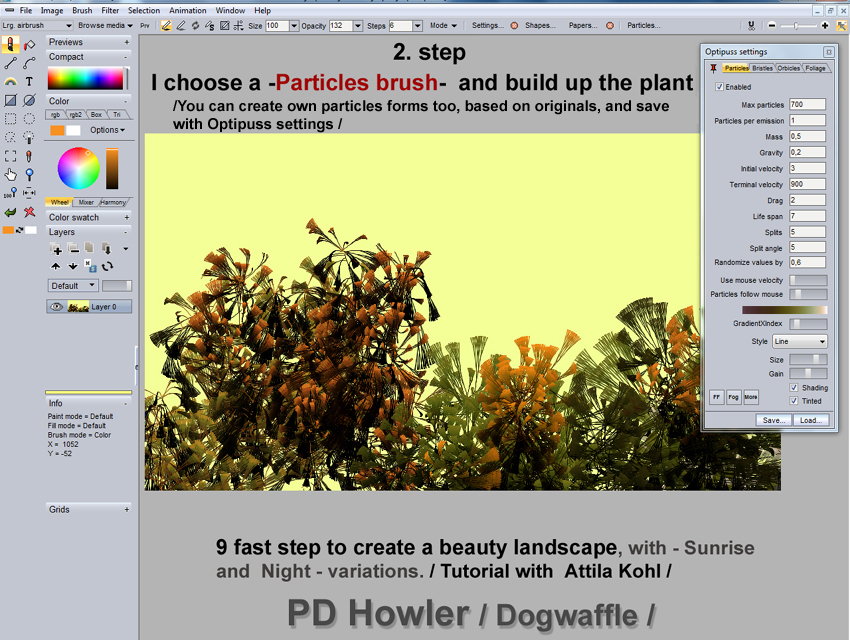Click the compact rainbow color spectrum bar
850x640 pixels.
[85, 79]
